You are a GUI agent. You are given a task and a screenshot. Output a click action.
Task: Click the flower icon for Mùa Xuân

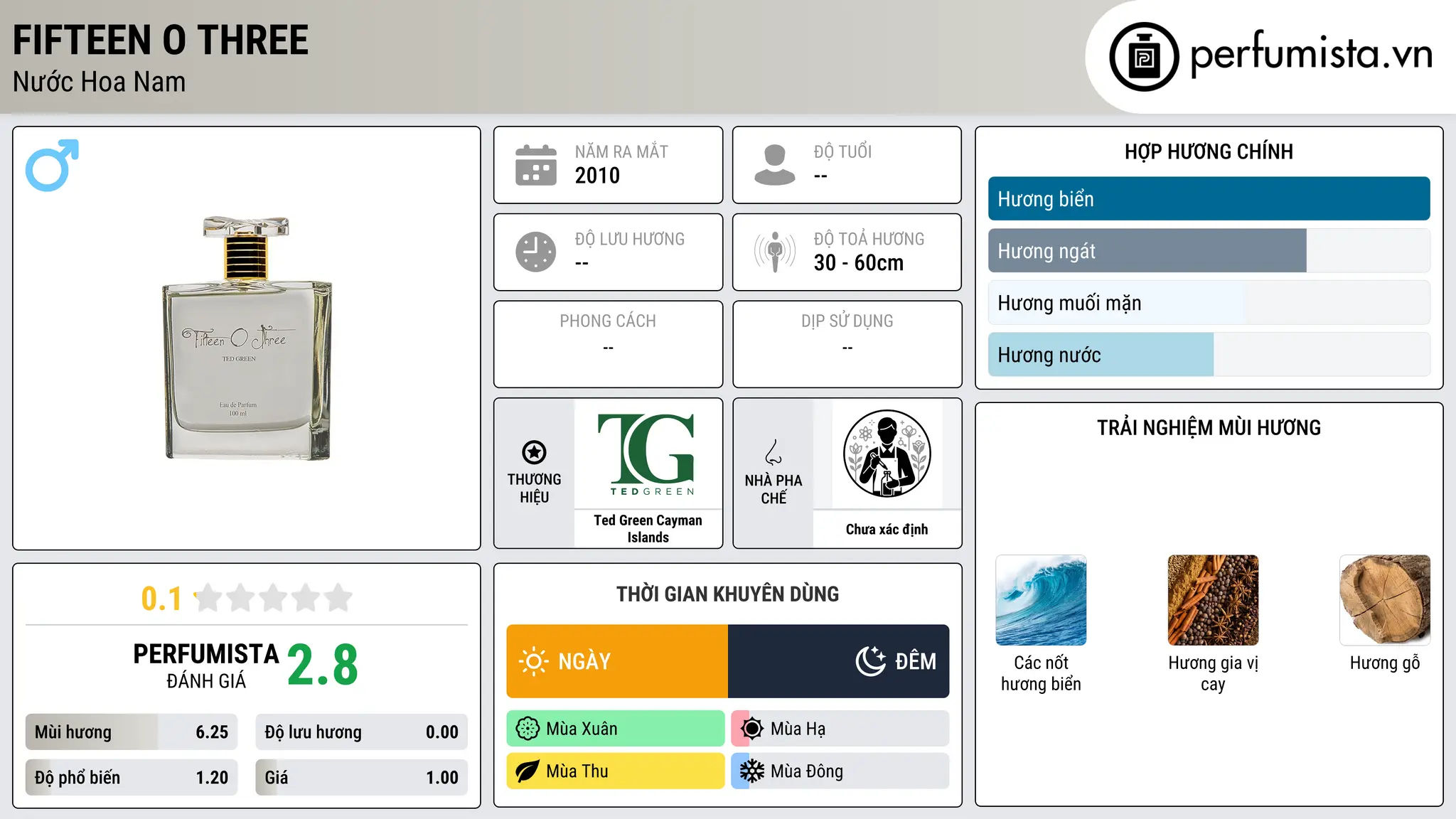[x=528, y=729]
